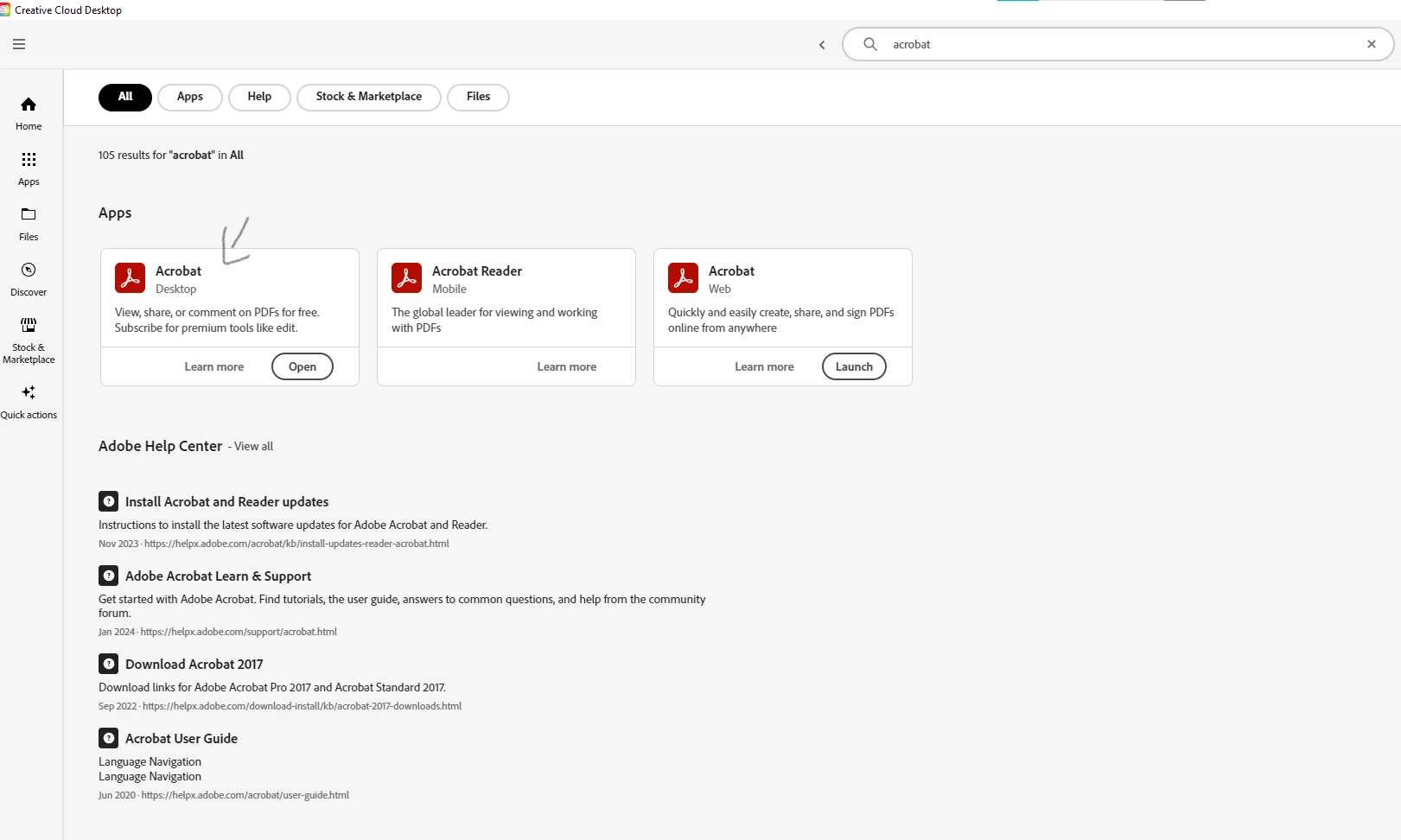
Task: Click the Acrobat Desktop card title
Action: 179,270
